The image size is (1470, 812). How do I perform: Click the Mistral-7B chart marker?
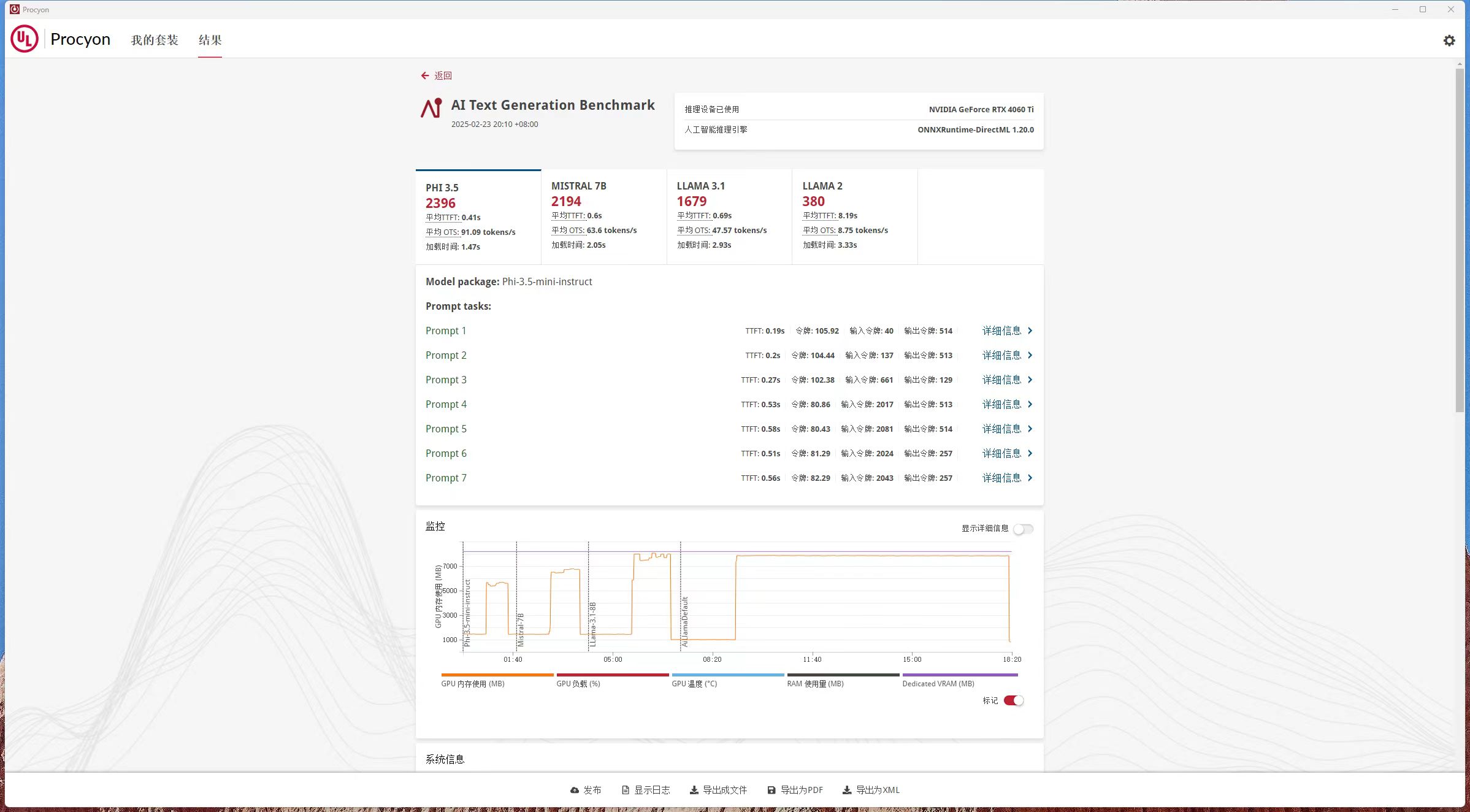[x=521, y=630]
